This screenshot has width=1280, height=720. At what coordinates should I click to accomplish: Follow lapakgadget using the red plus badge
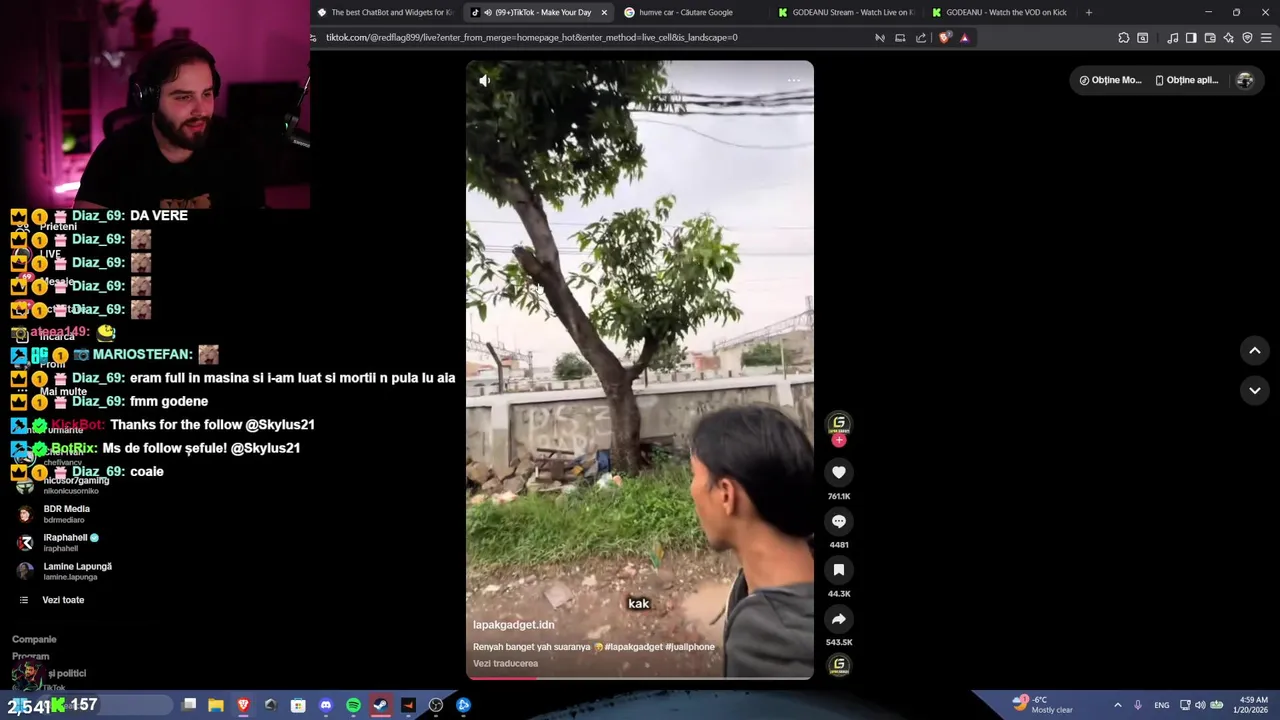click(x=839, y=440)
